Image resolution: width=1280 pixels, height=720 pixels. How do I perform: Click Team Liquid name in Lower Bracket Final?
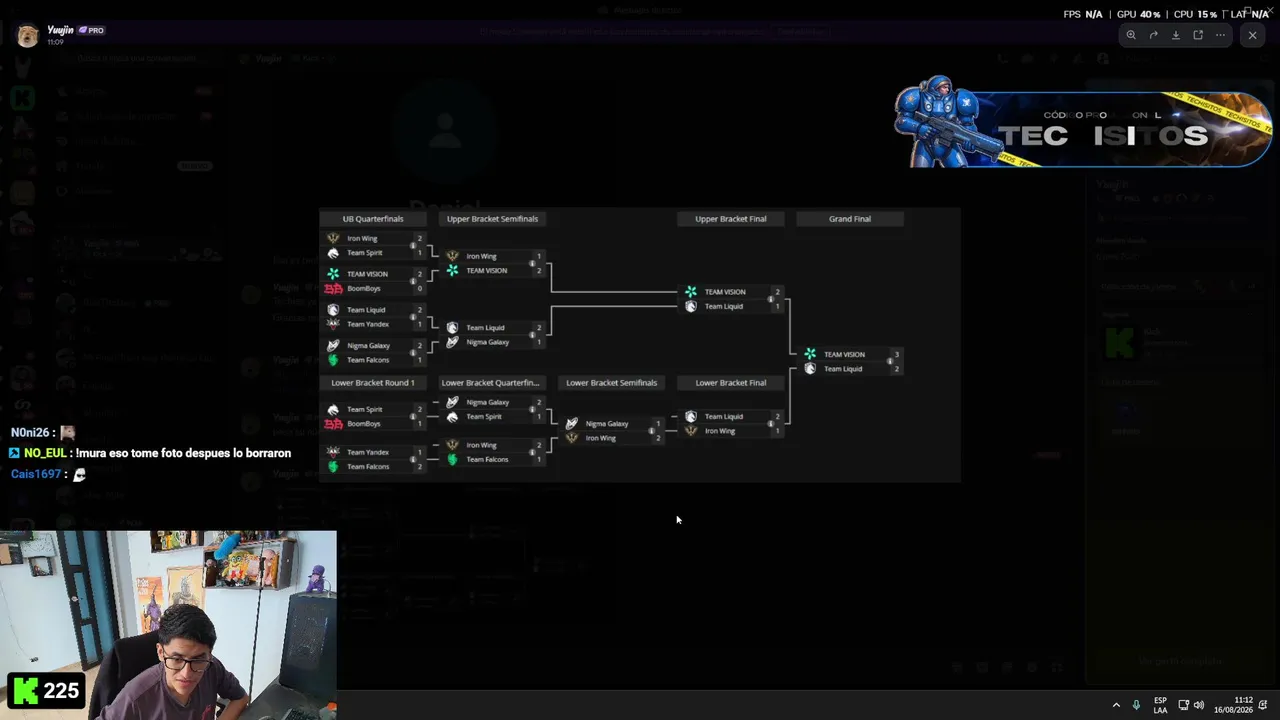(x=724, y=417)
